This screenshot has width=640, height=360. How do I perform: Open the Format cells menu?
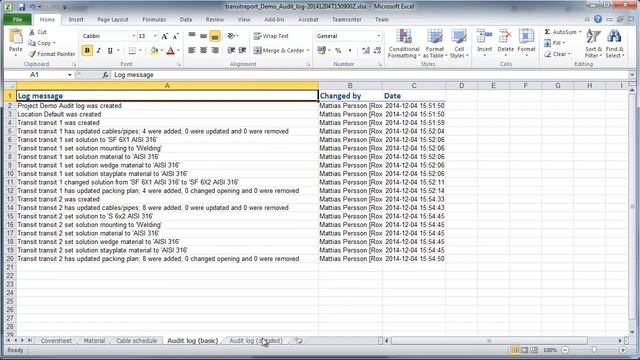click(526, 43)
